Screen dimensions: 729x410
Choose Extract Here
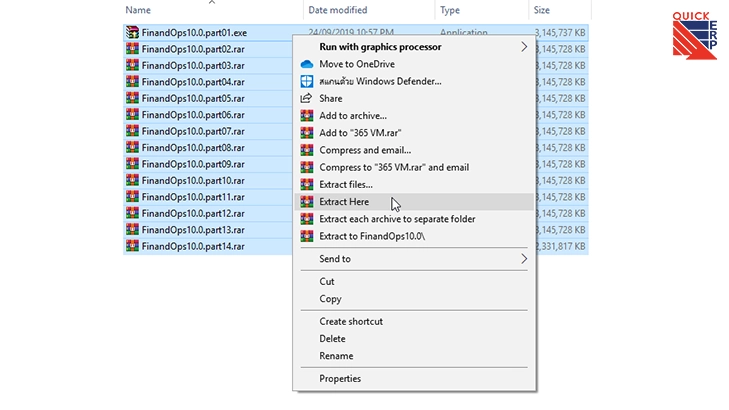coord(414,201)
